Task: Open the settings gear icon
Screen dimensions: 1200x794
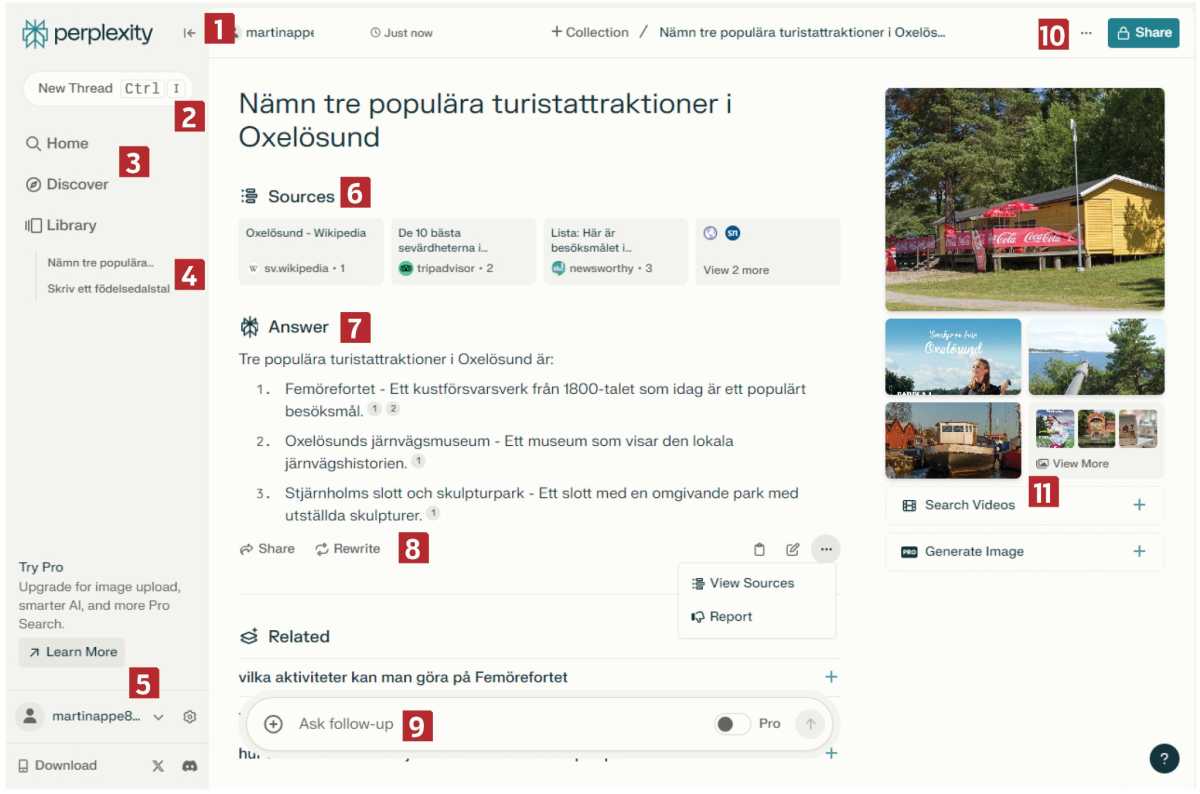Action: (189, 717)
